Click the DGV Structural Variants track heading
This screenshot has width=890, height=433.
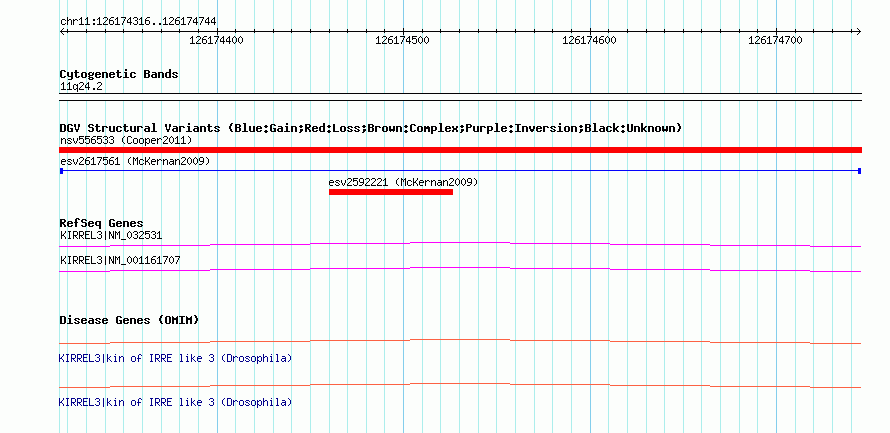[371, 128]
